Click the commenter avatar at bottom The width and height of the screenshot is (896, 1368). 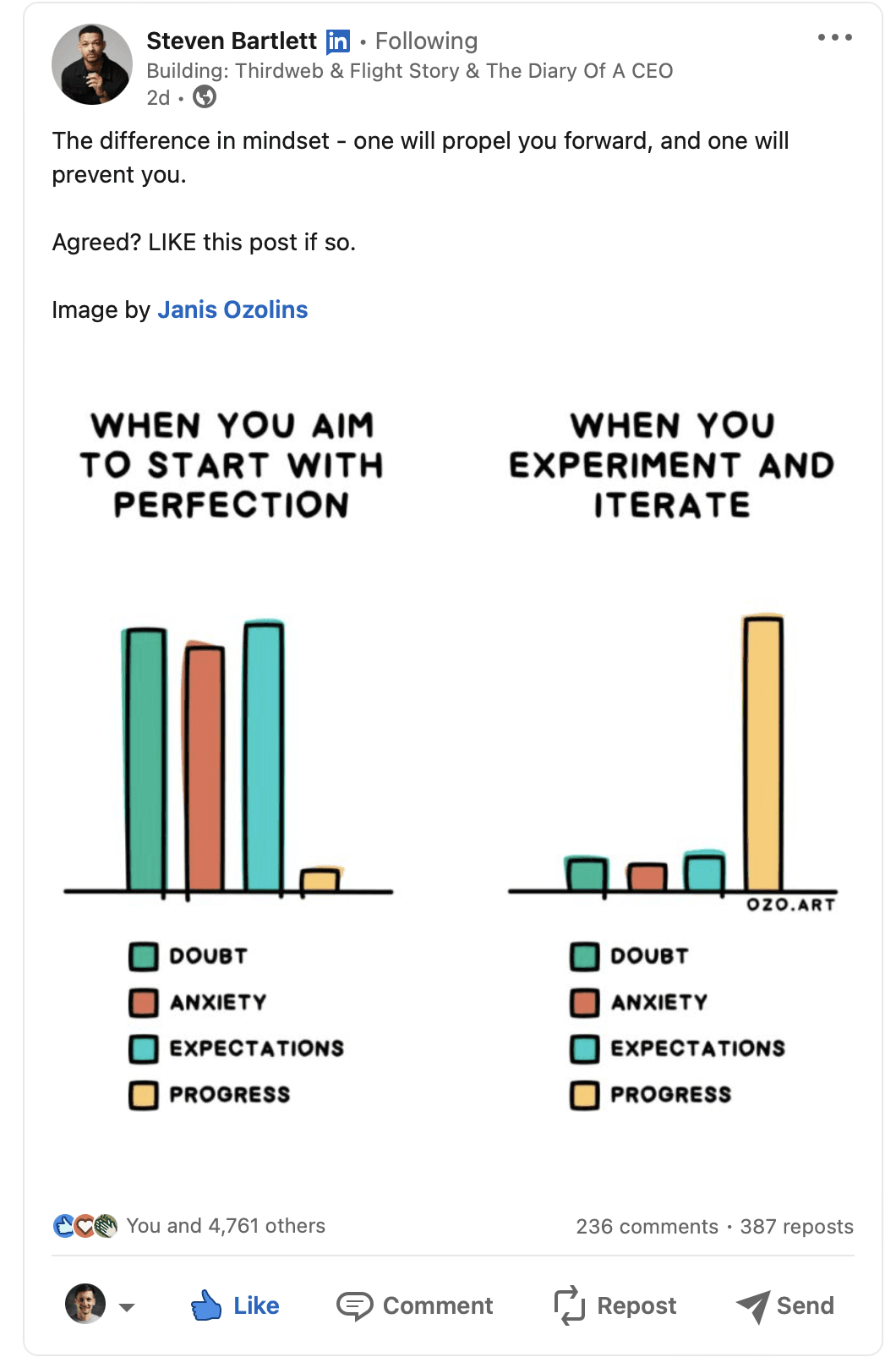(x=85, y=1304)
